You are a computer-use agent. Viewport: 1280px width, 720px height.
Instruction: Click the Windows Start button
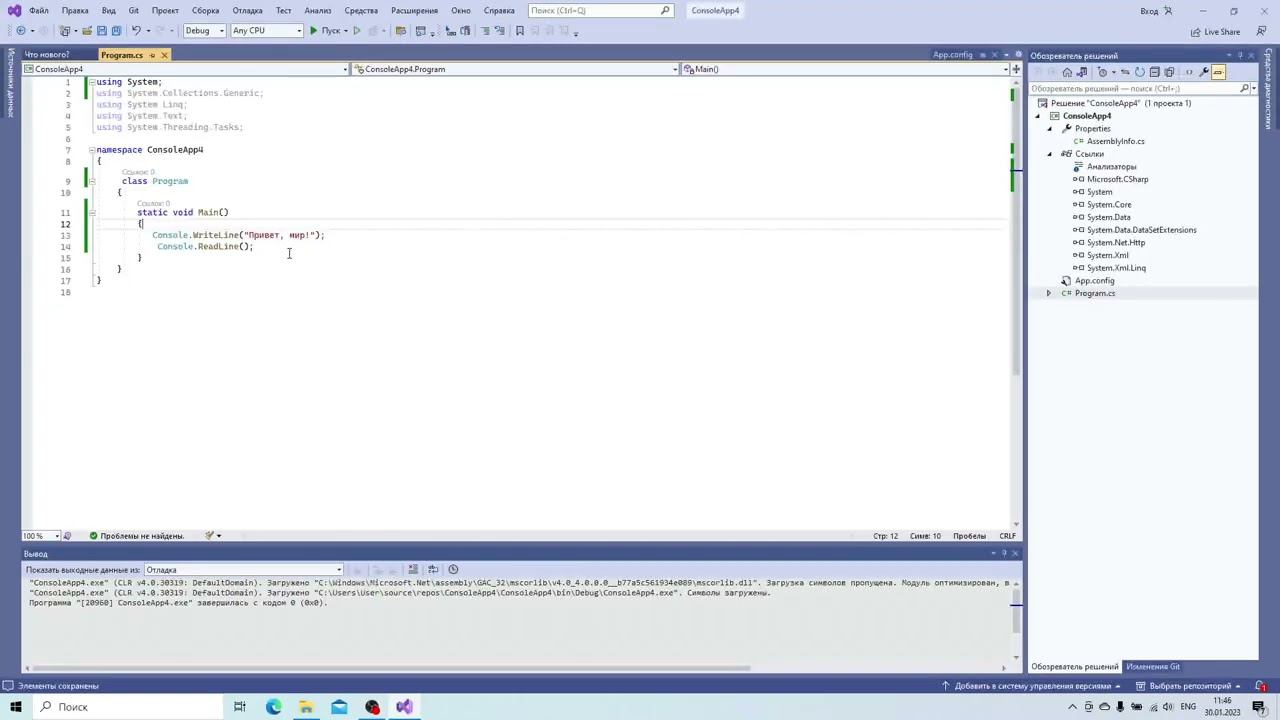pyautogui.click(x=15, y=707)
